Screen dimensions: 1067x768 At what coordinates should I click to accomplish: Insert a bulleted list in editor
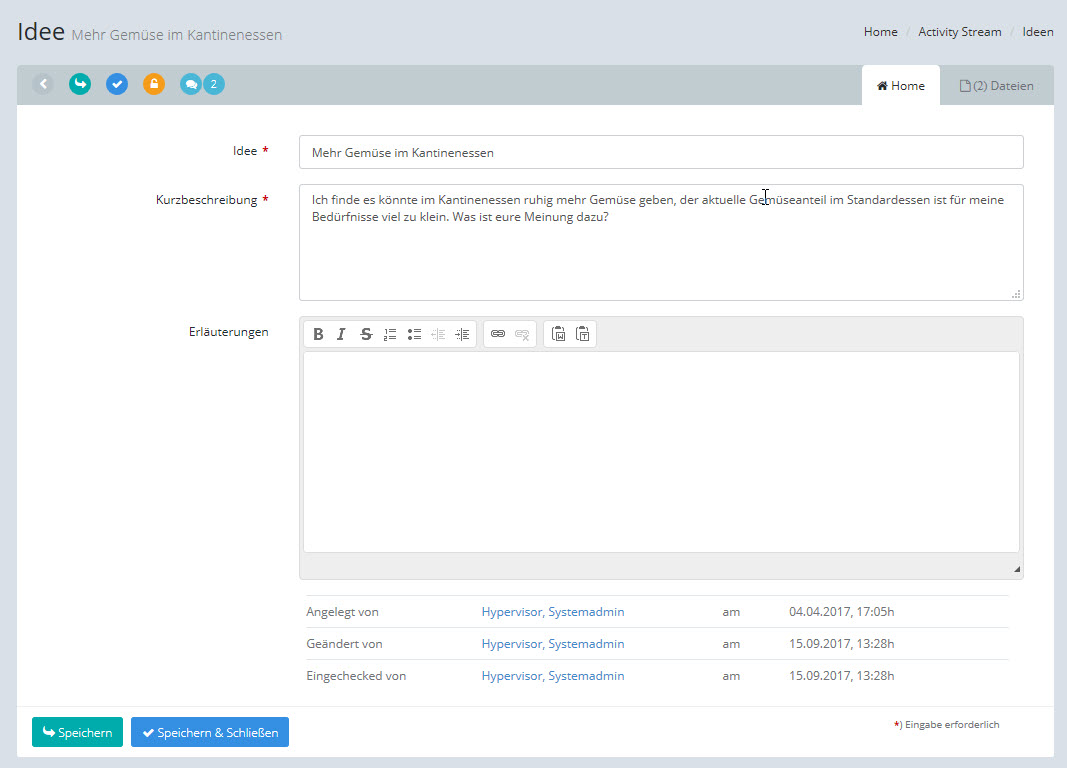(x=414, y=334)
